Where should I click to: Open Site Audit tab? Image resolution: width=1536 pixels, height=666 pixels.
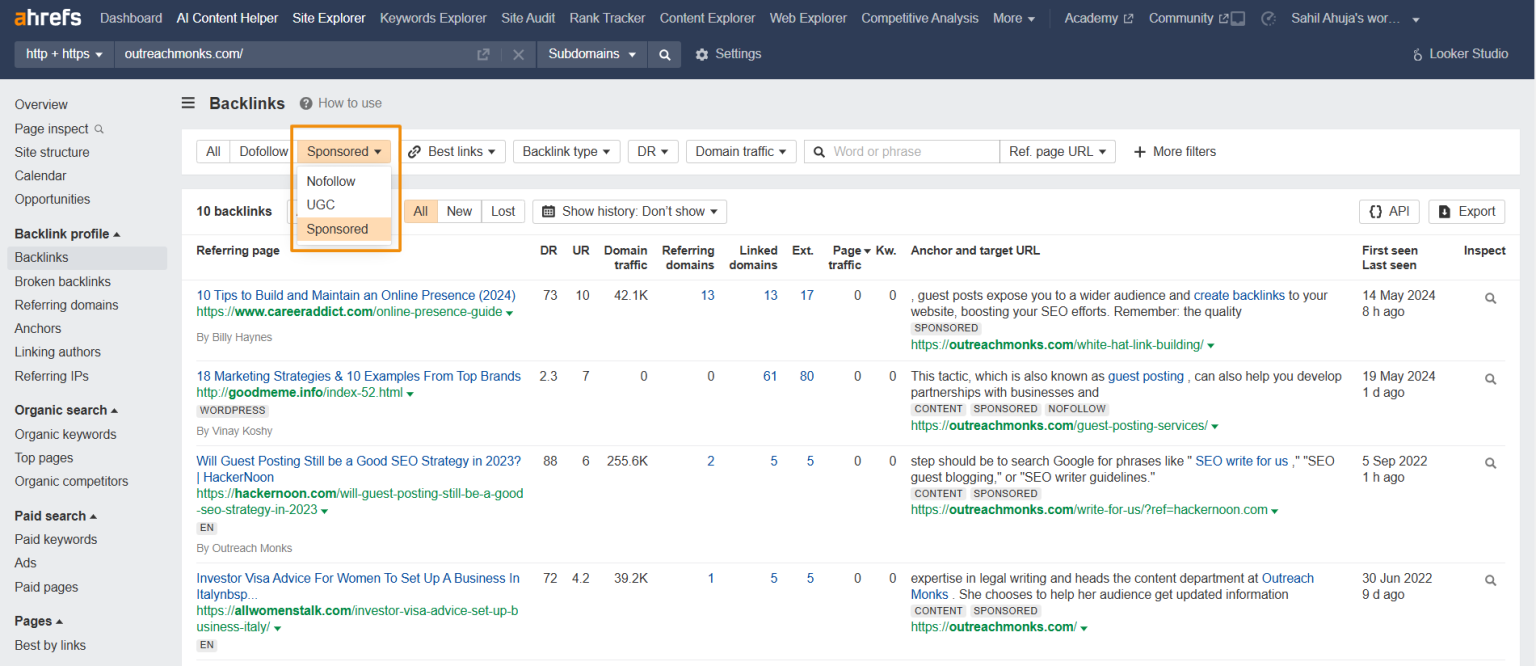pyautogui.click(x=528, y=18)
